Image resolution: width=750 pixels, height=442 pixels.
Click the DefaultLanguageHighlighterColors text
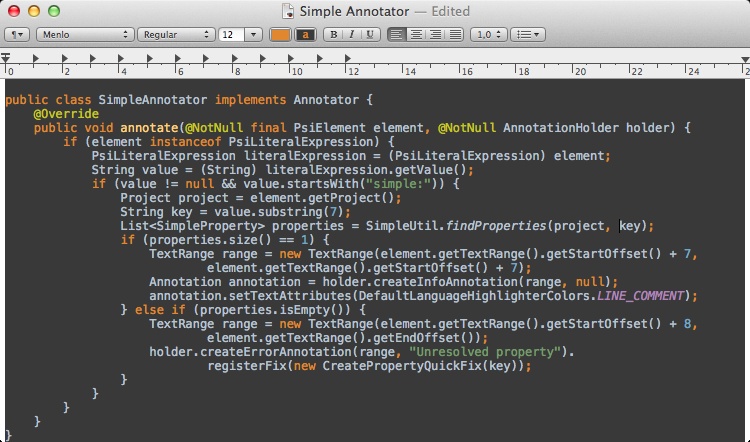(474, 296)
